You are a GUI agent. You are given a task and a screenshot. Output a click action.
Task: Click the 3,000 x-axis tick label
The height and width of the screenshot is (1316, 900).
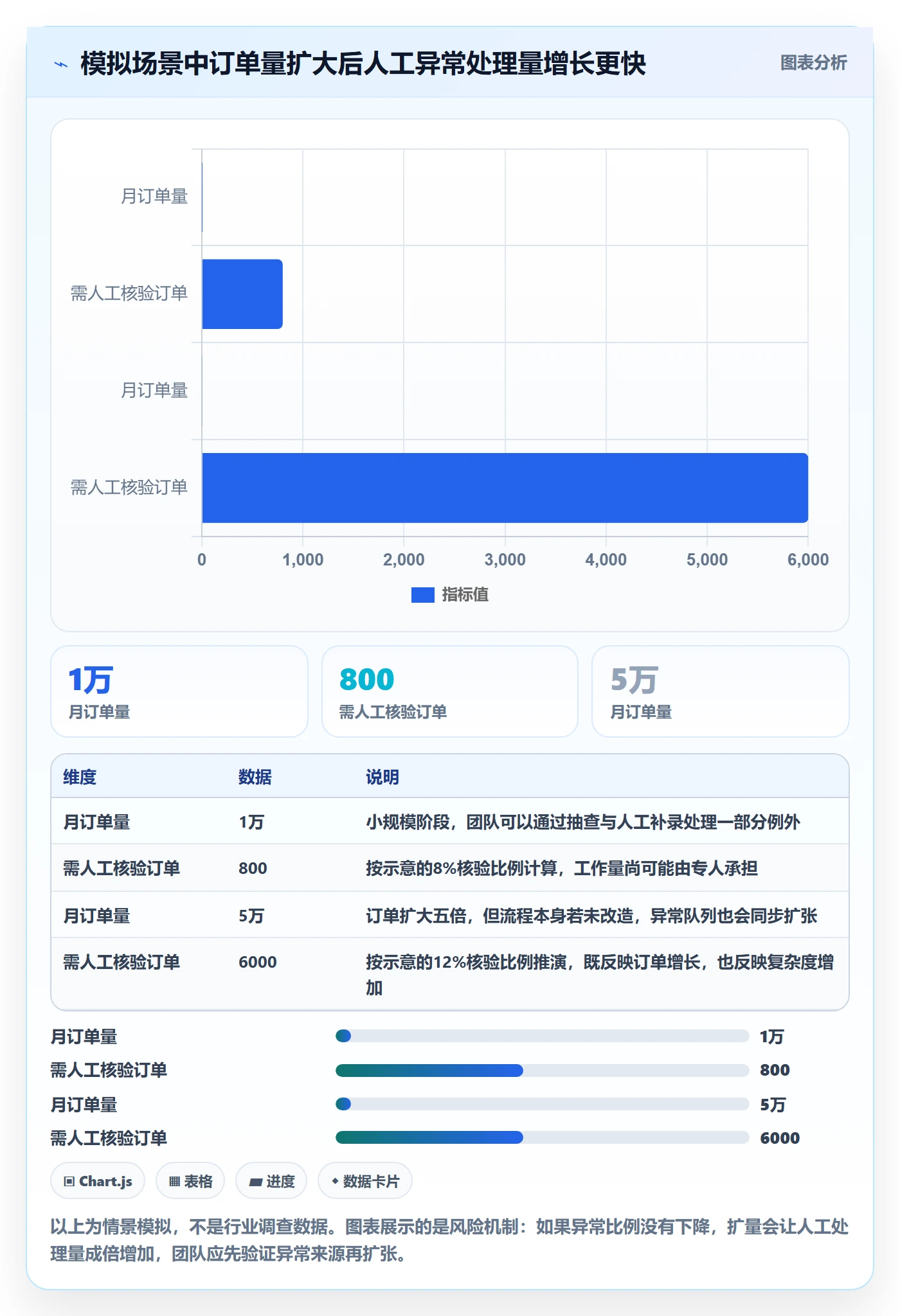point(505,560)
